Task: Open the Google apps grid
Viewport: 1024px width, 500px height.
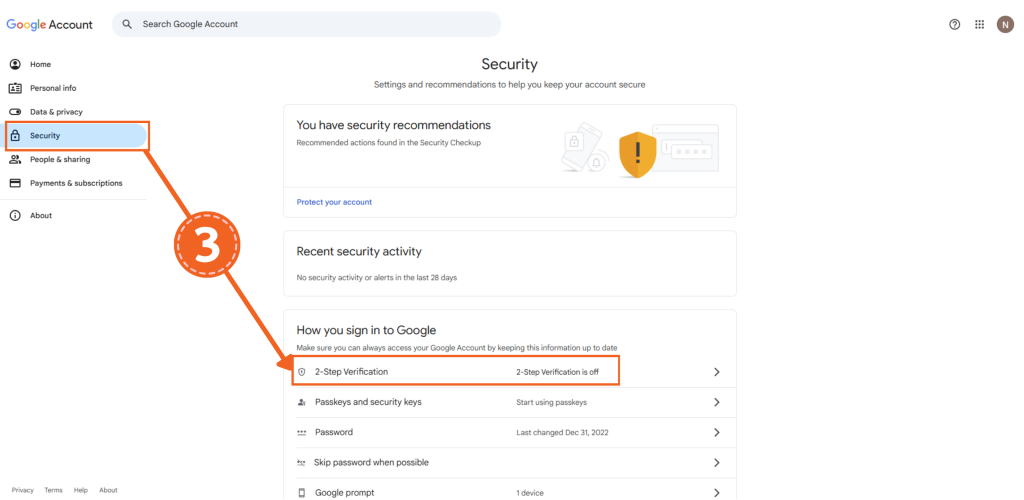Action: 980,24
